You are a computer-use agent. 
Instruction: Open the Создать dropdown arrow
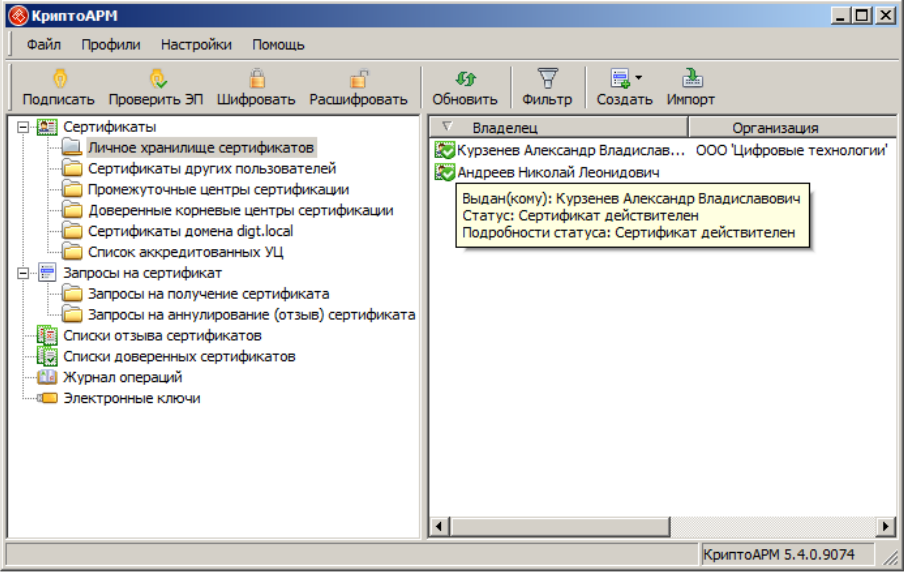(x=639, y=77)
